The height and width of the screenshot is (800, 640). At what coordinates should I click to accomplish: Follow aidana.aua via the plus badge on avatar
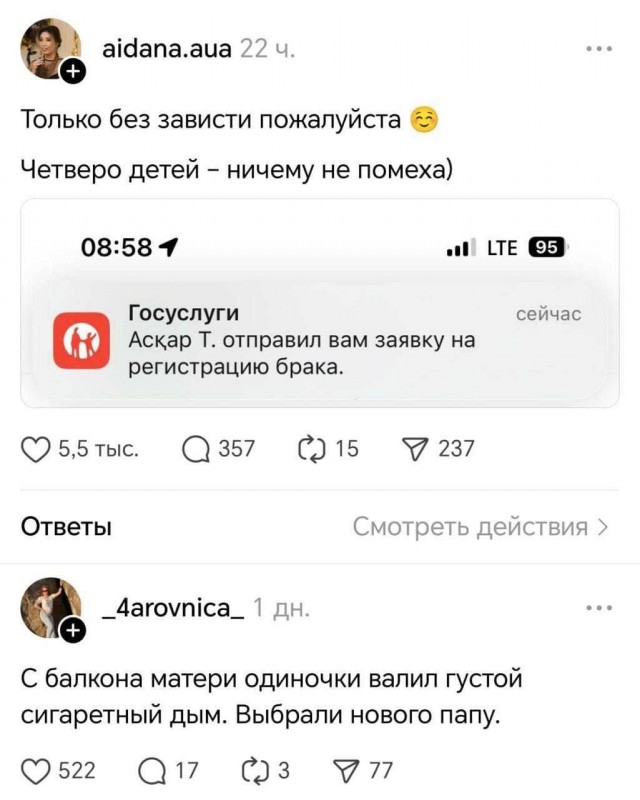[x=72, y=70]
